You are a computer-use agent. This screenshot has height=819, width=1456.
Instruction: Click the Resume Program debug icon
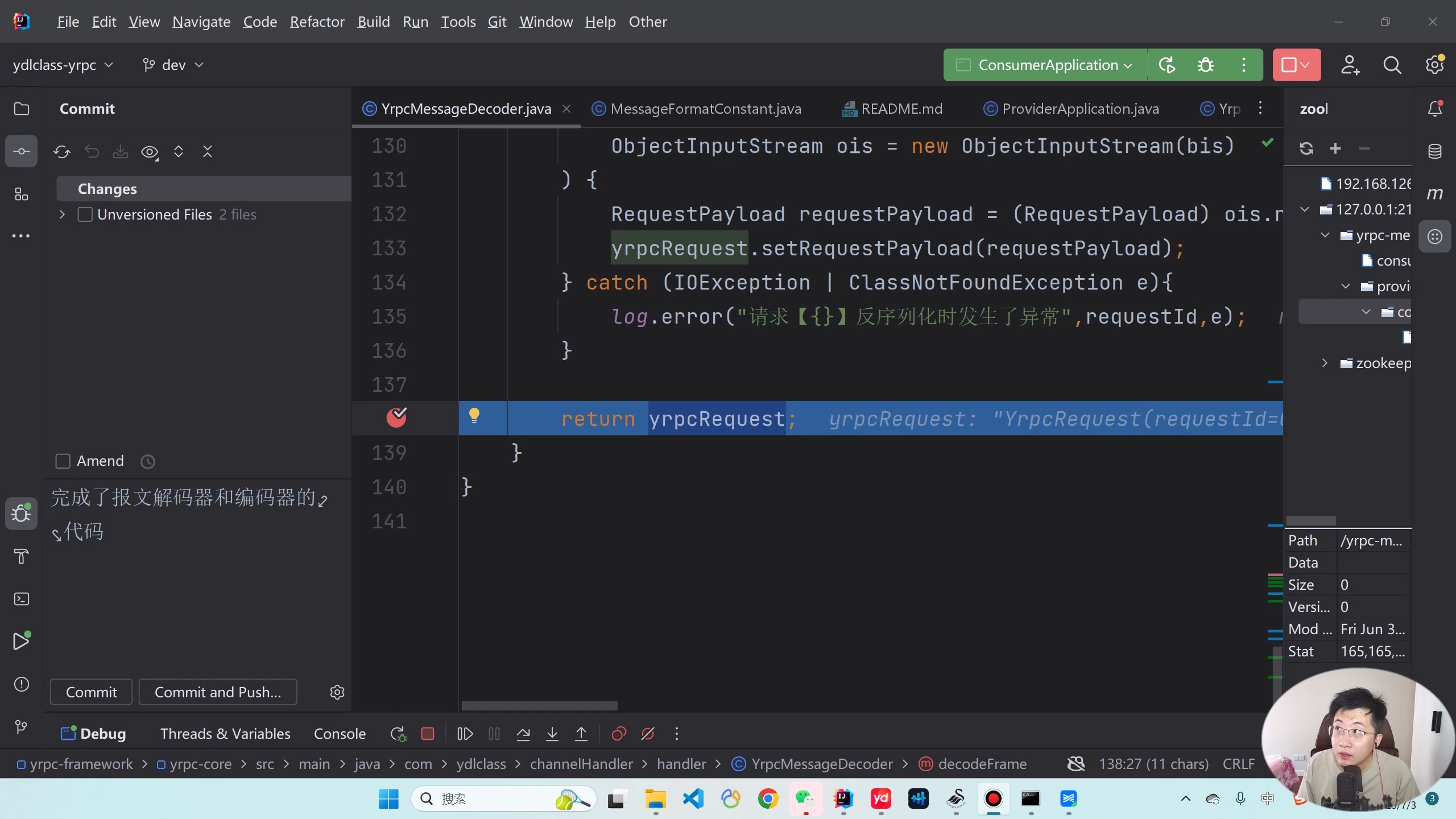(x=465, y=734)
